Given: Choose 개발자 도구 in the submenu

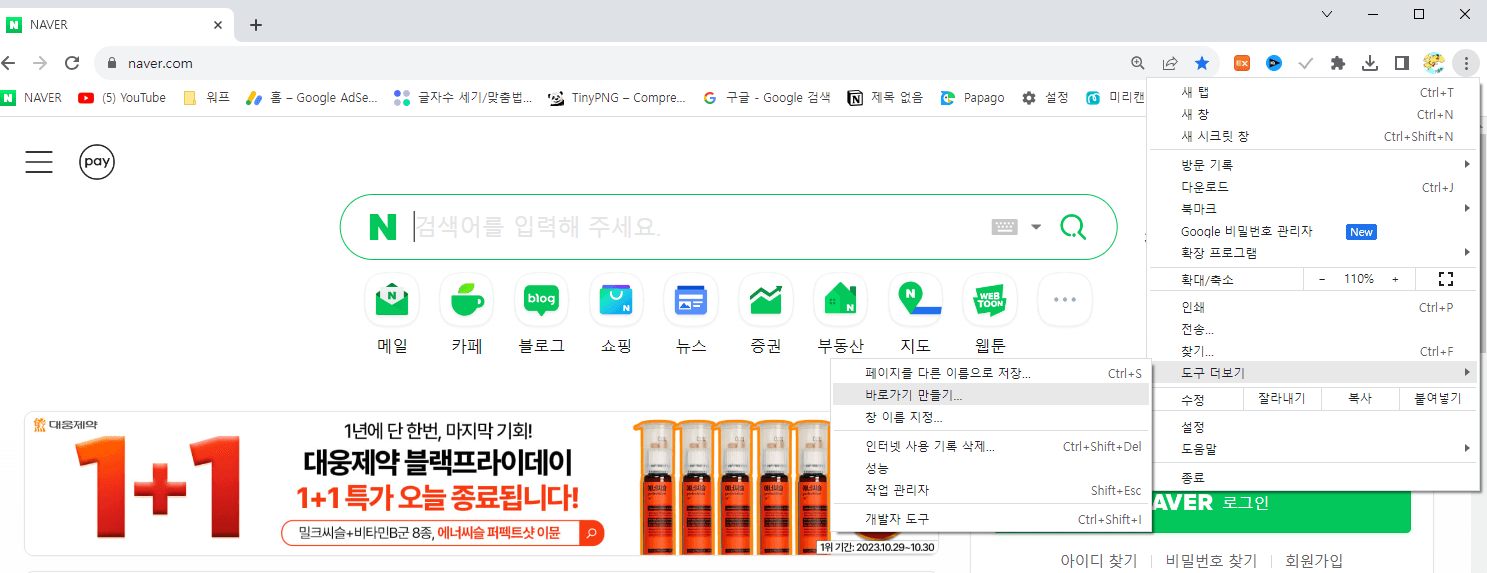Looking at the screenshot, I should coord(990,519).
